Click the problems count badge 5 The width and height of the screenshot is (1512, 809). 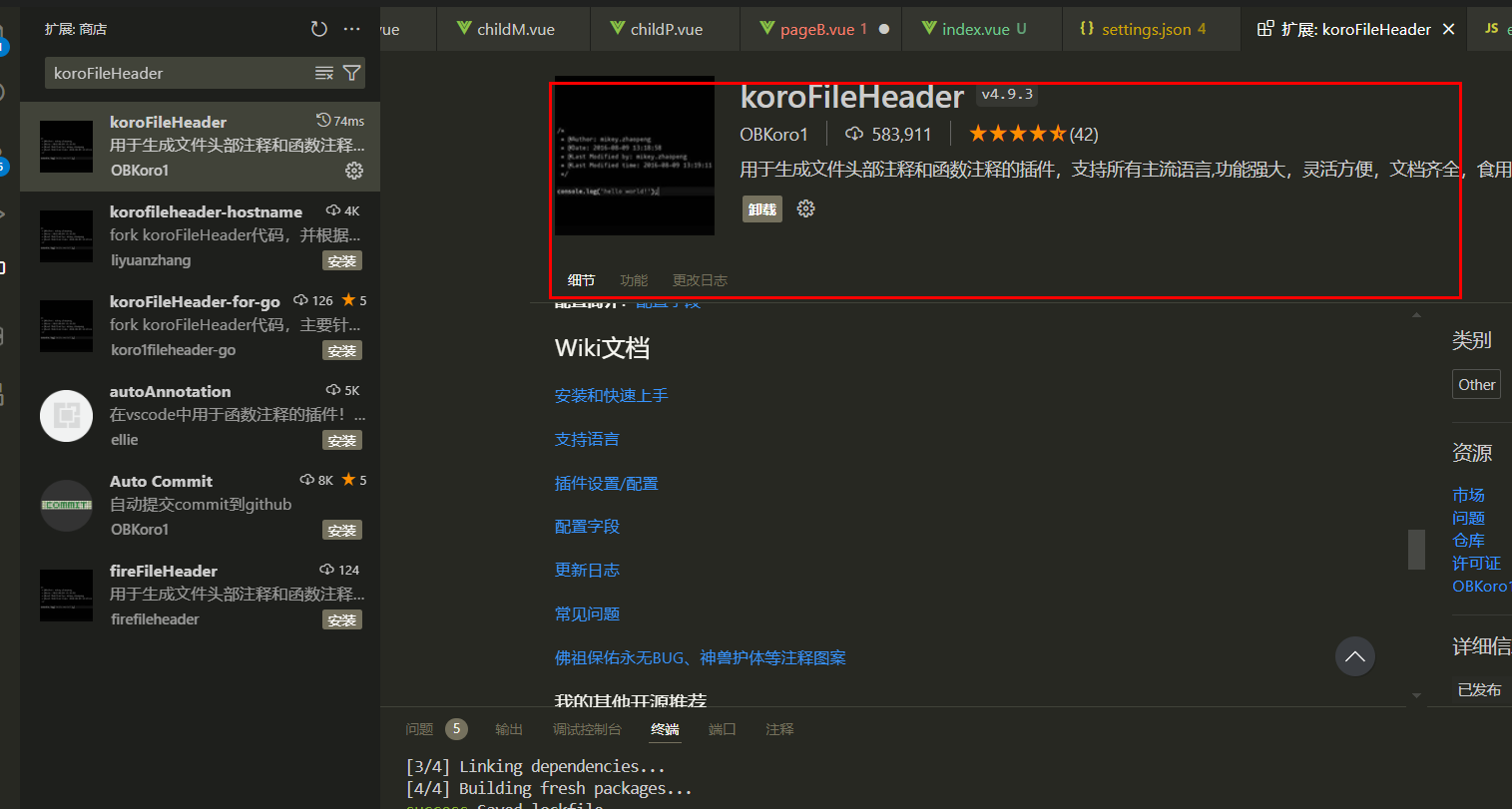tap(456, 729)
